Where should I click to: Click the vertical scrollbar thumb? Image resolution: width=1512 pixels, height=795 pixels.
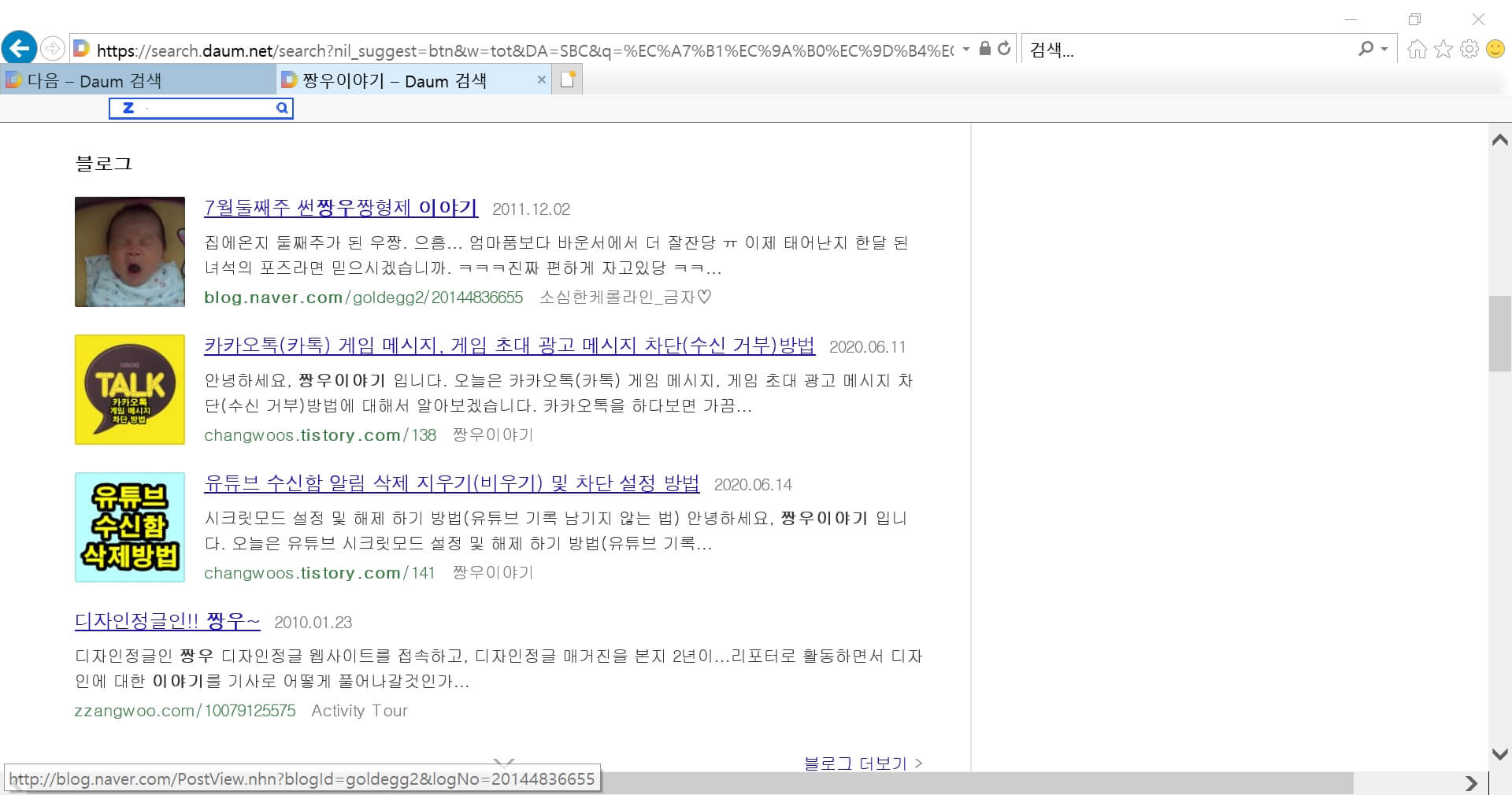[1499, 333]
